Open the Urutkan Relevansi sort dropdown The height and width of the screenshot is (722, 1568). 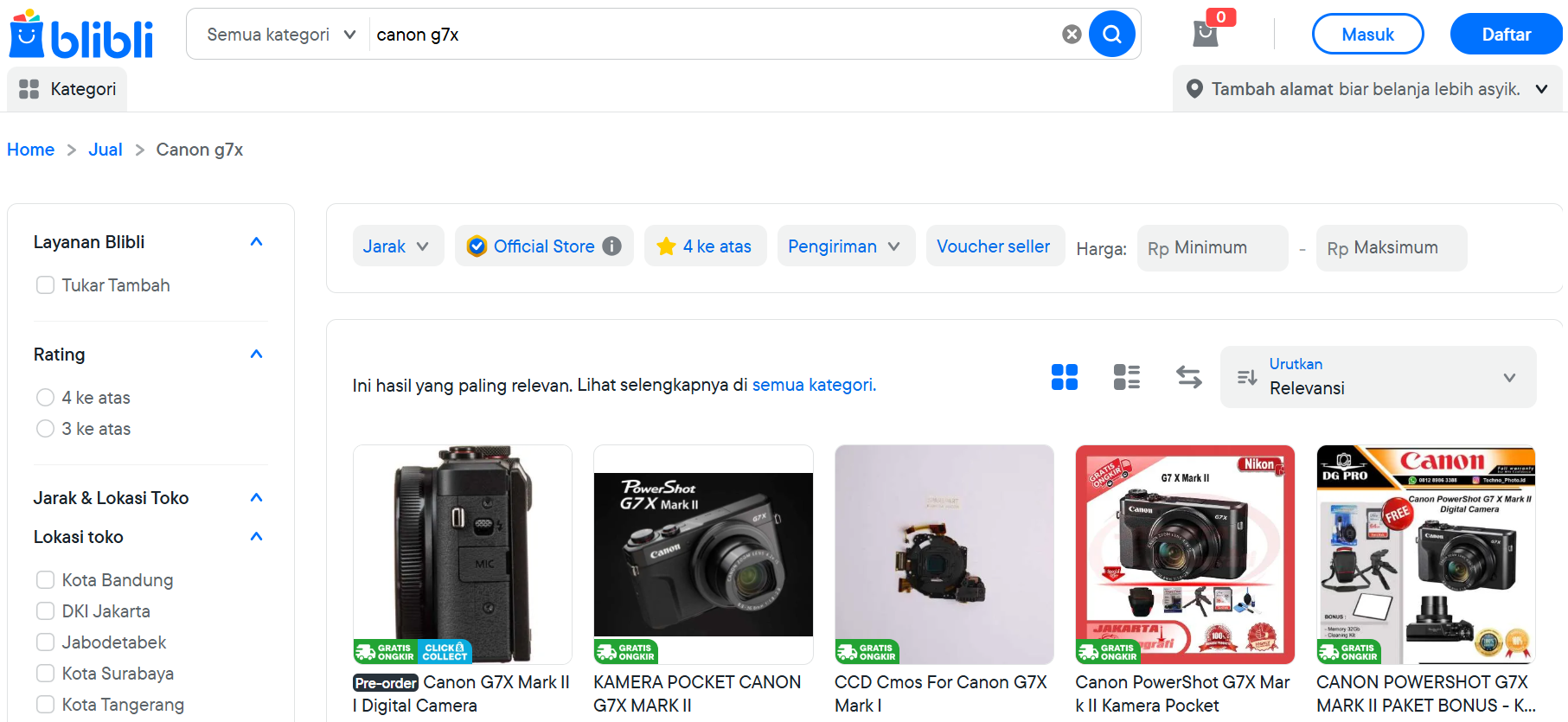pos(1378,377)
